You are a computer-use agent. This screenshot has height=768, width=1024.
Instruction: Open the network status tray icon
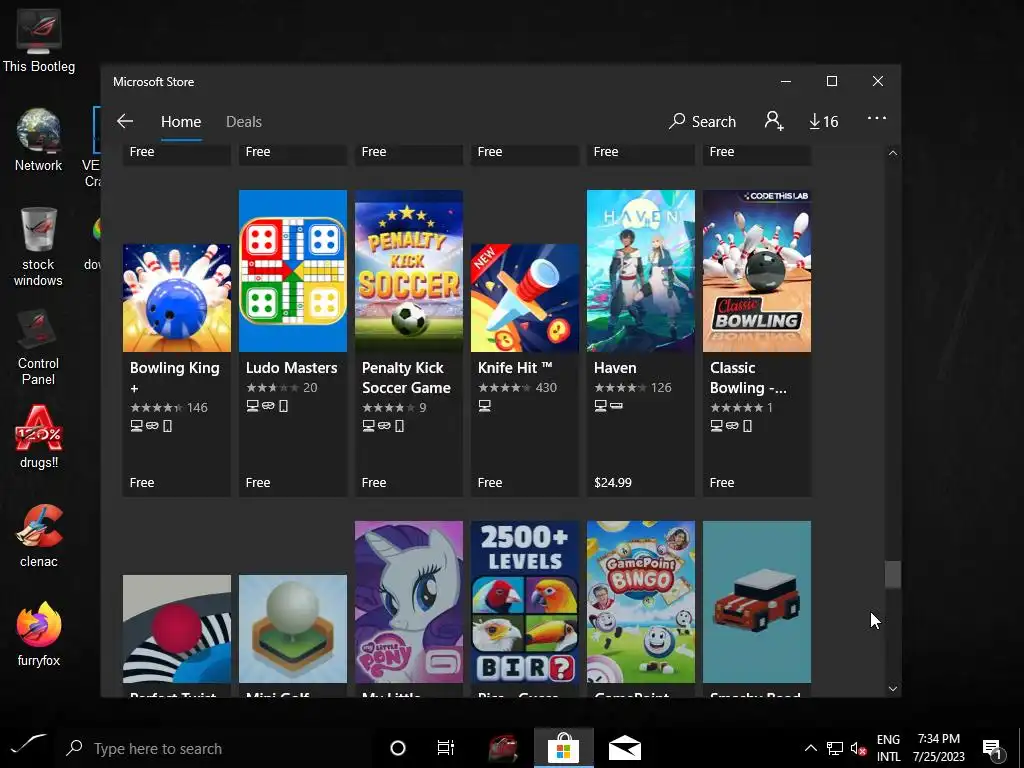pyautogui.click(x=835, y=748)
